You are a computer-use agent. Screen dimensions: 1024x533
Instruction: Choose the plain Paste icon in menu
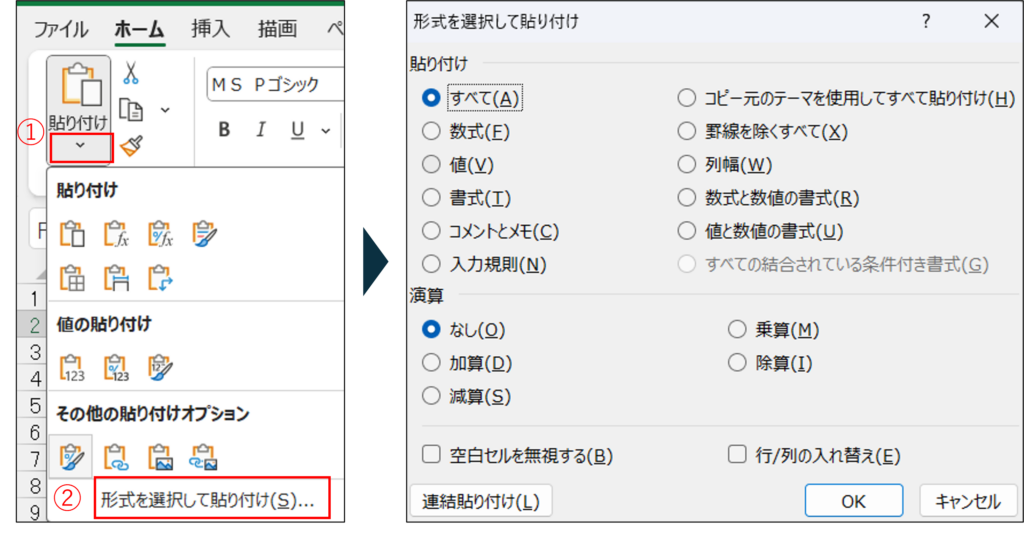tap(72, 234)
